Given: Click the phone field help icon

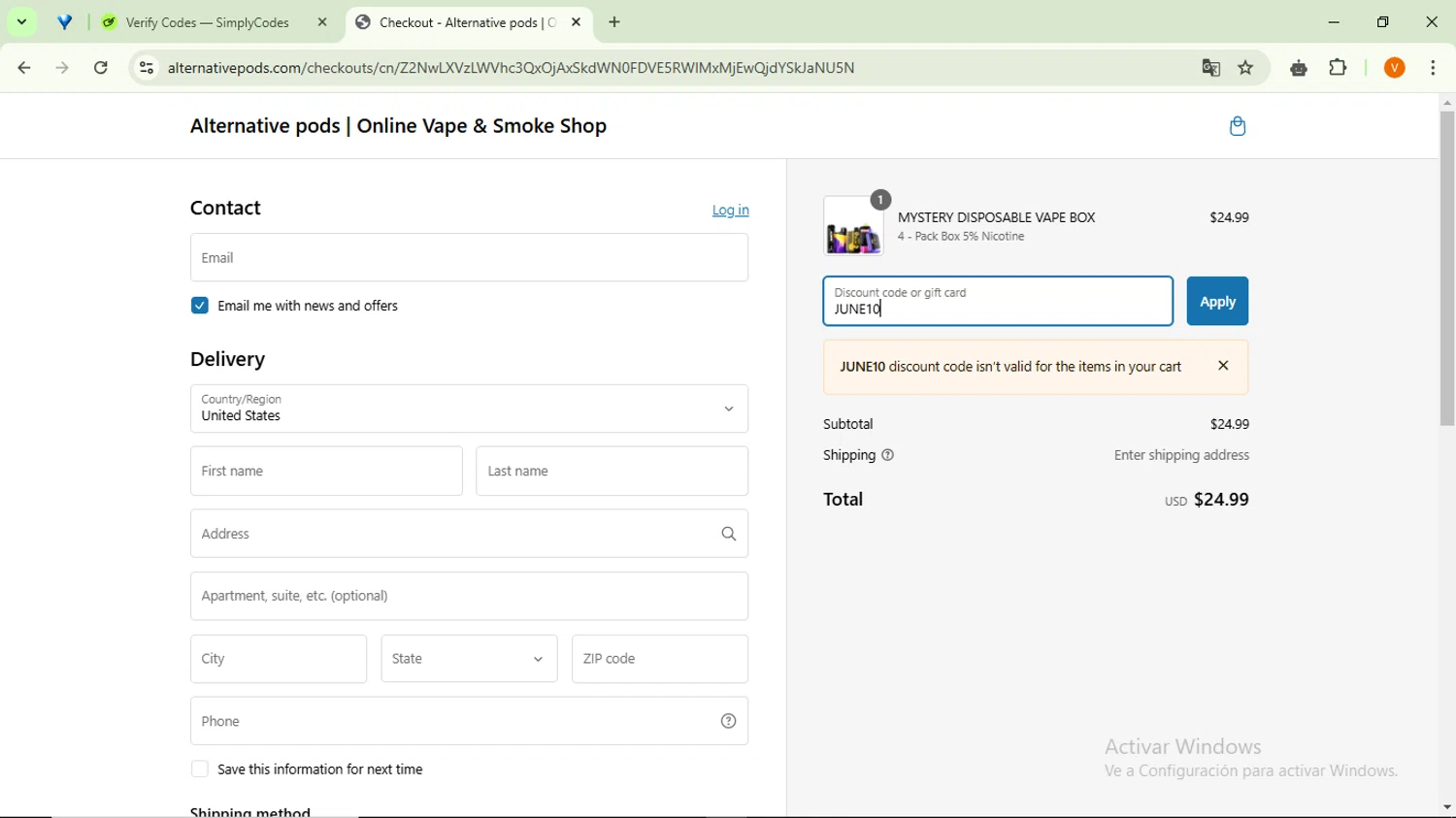Looking at the screenshot, I should click(x=728, y=721).
